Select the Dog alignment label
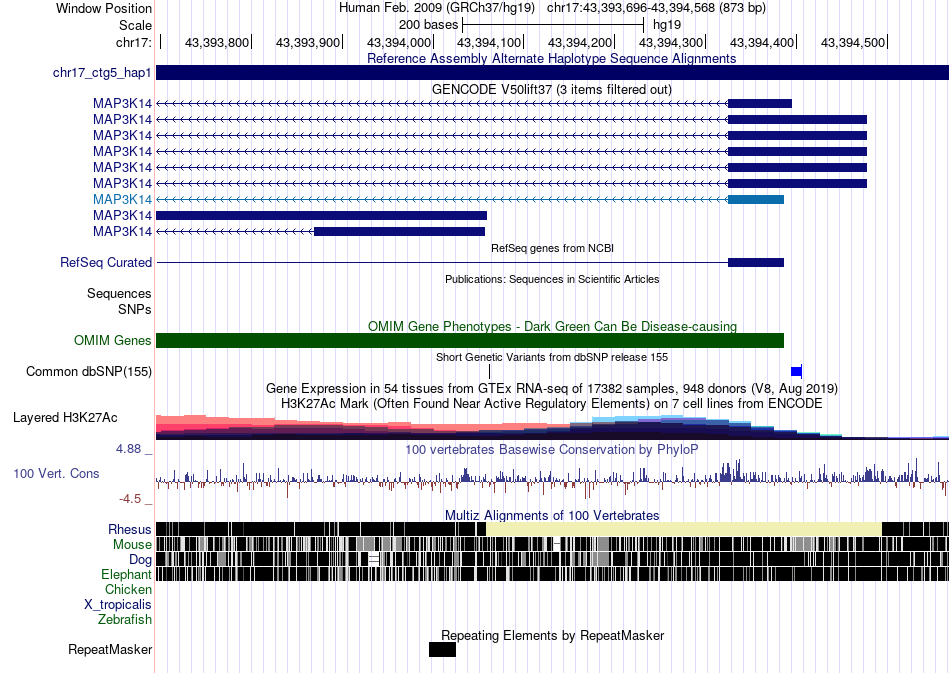950x673 pixels. [x=140, y=559]
